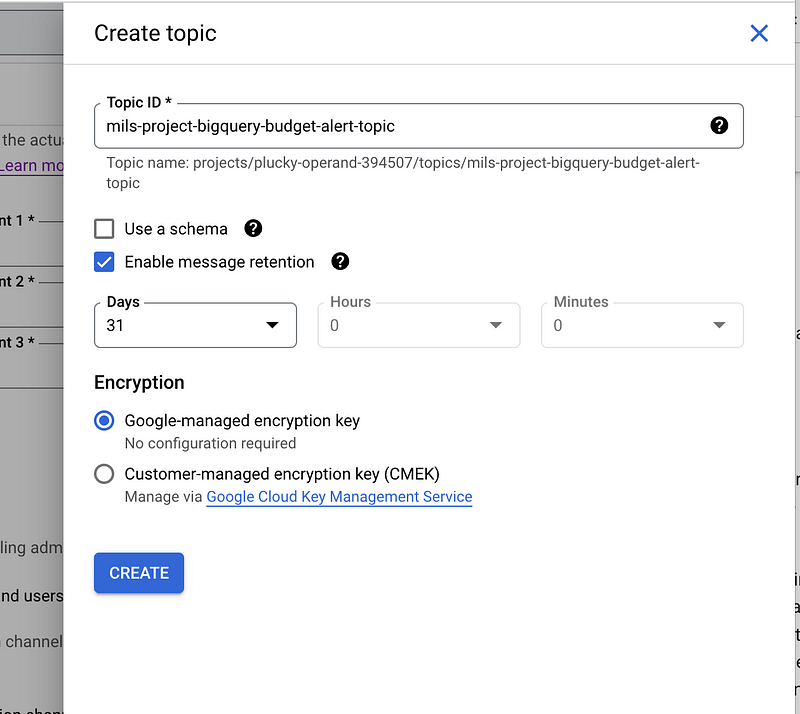This screenshot has width=800, height=714.
Task: Follow the Learn more link behind panel
Action: click(32, 166)
